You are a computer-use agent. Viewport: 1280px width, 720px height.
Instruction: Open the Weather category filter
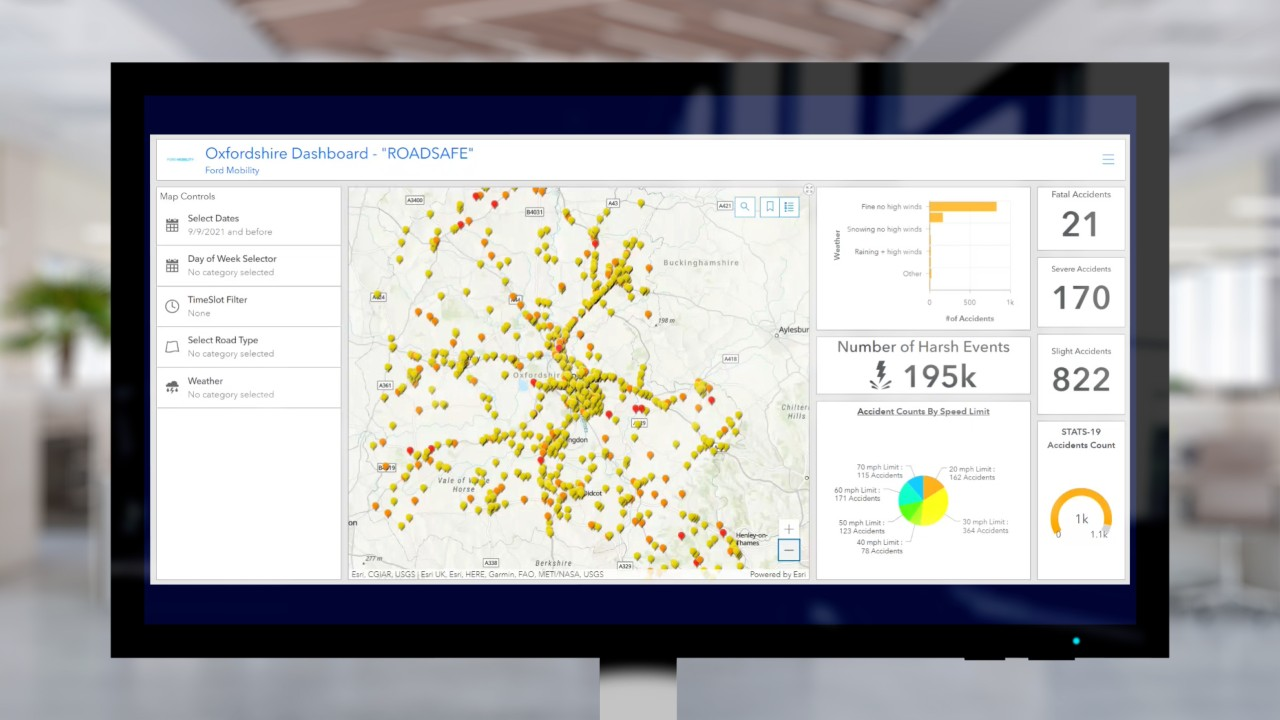[x=205, y=381]
